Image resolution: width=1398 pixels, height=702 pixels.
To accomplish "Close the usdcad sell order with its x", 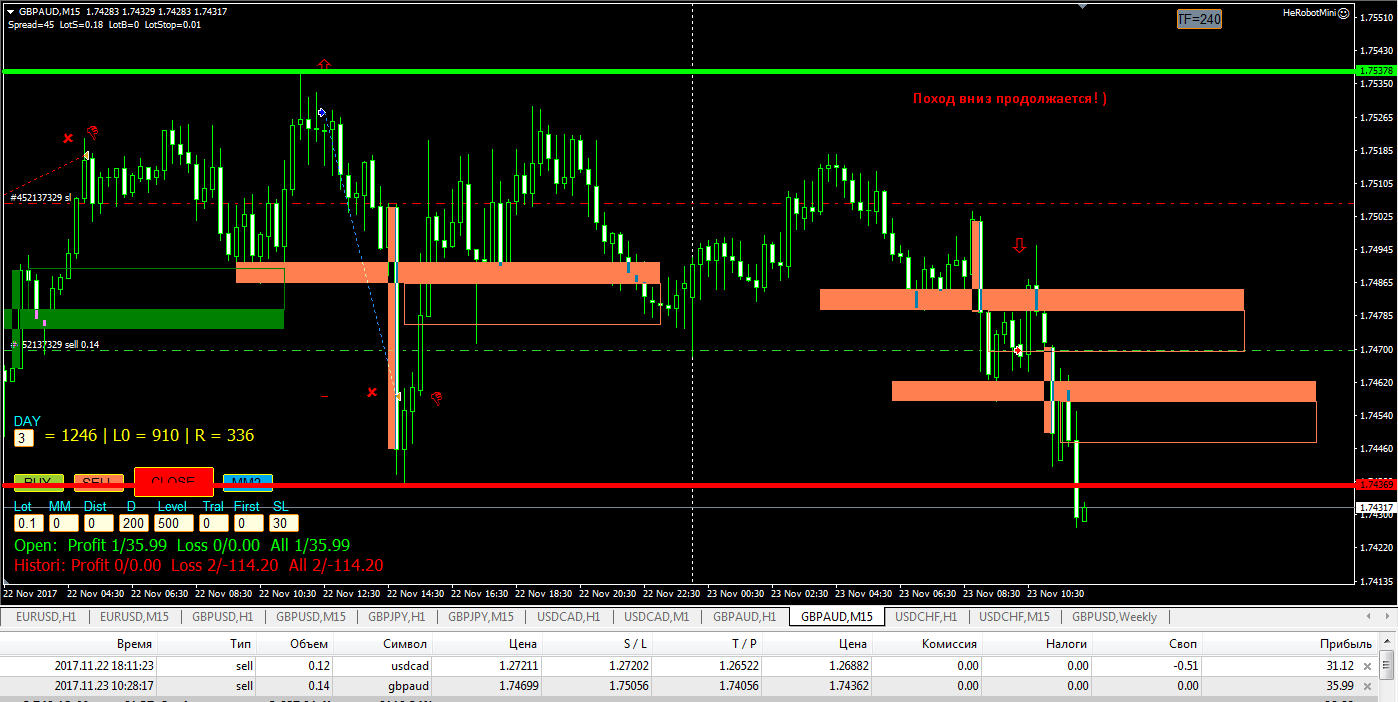I will [1367, 666].
